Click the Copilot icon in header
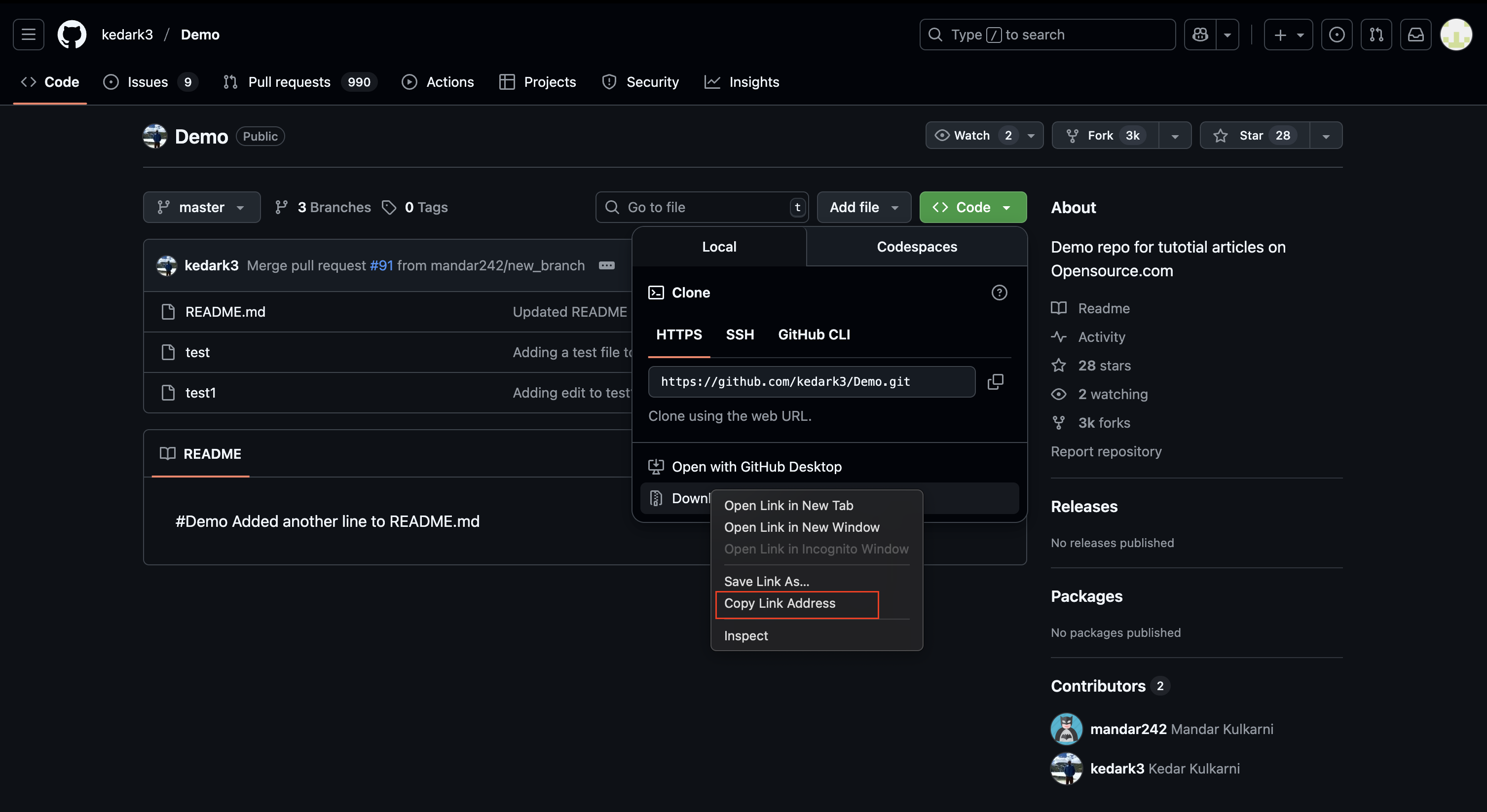This screenshot has width=1487, height=812. (x=1200, y=35)
